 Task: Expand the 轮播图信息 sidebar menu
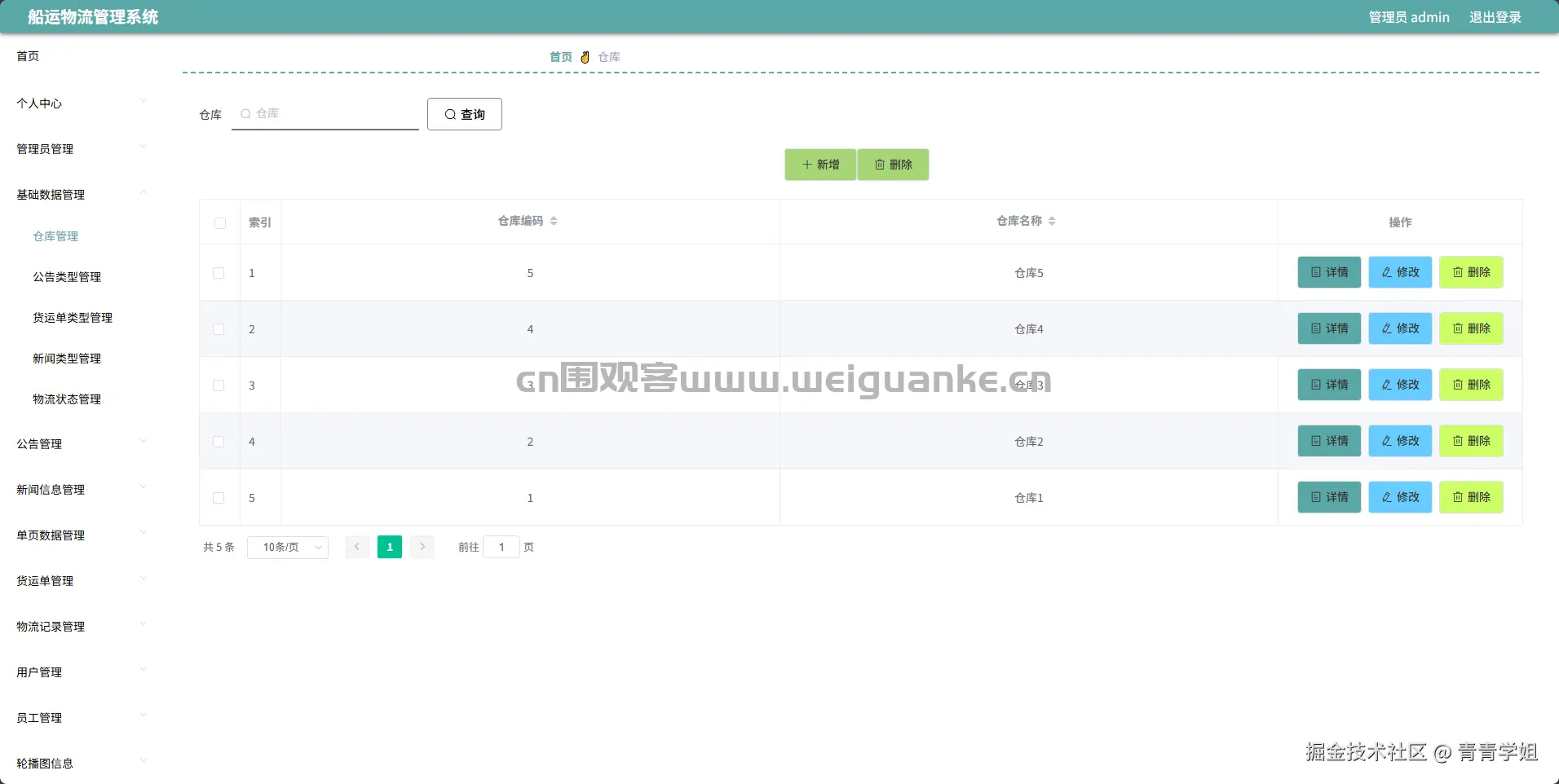(x=82, y=764)
